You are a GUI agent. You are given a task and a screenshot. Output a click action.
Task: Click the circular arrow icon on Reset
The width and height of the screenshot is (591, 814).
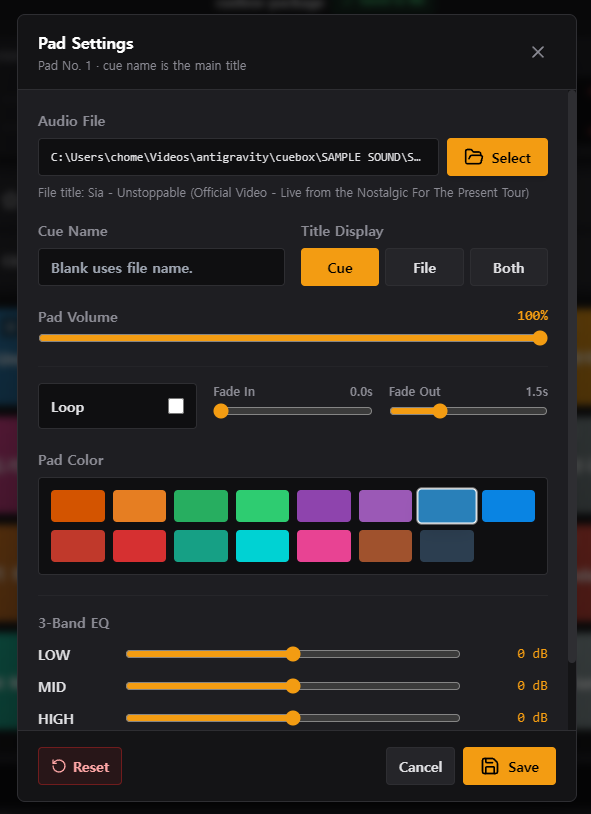[x=59, y=766]
